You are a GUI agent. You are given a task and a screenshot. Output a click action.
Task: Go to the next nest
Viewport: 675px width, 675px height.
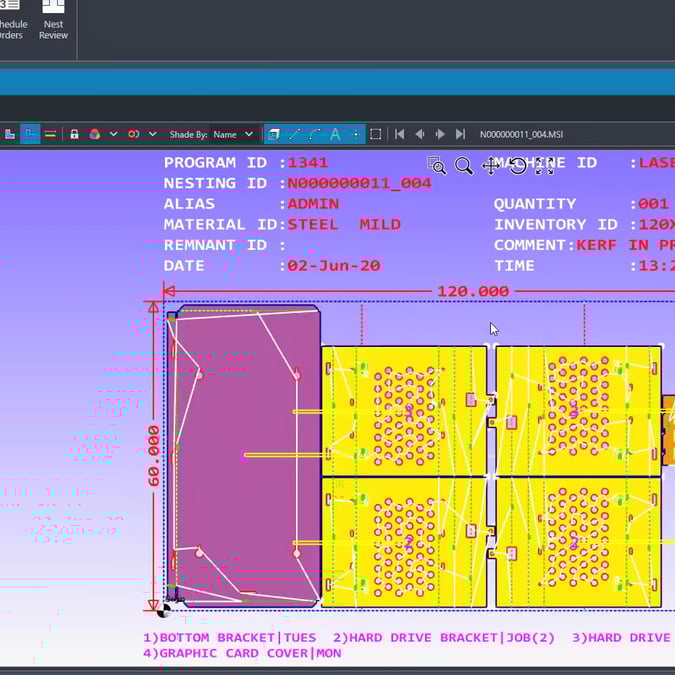pyautogui.click(x=440, y=134)
